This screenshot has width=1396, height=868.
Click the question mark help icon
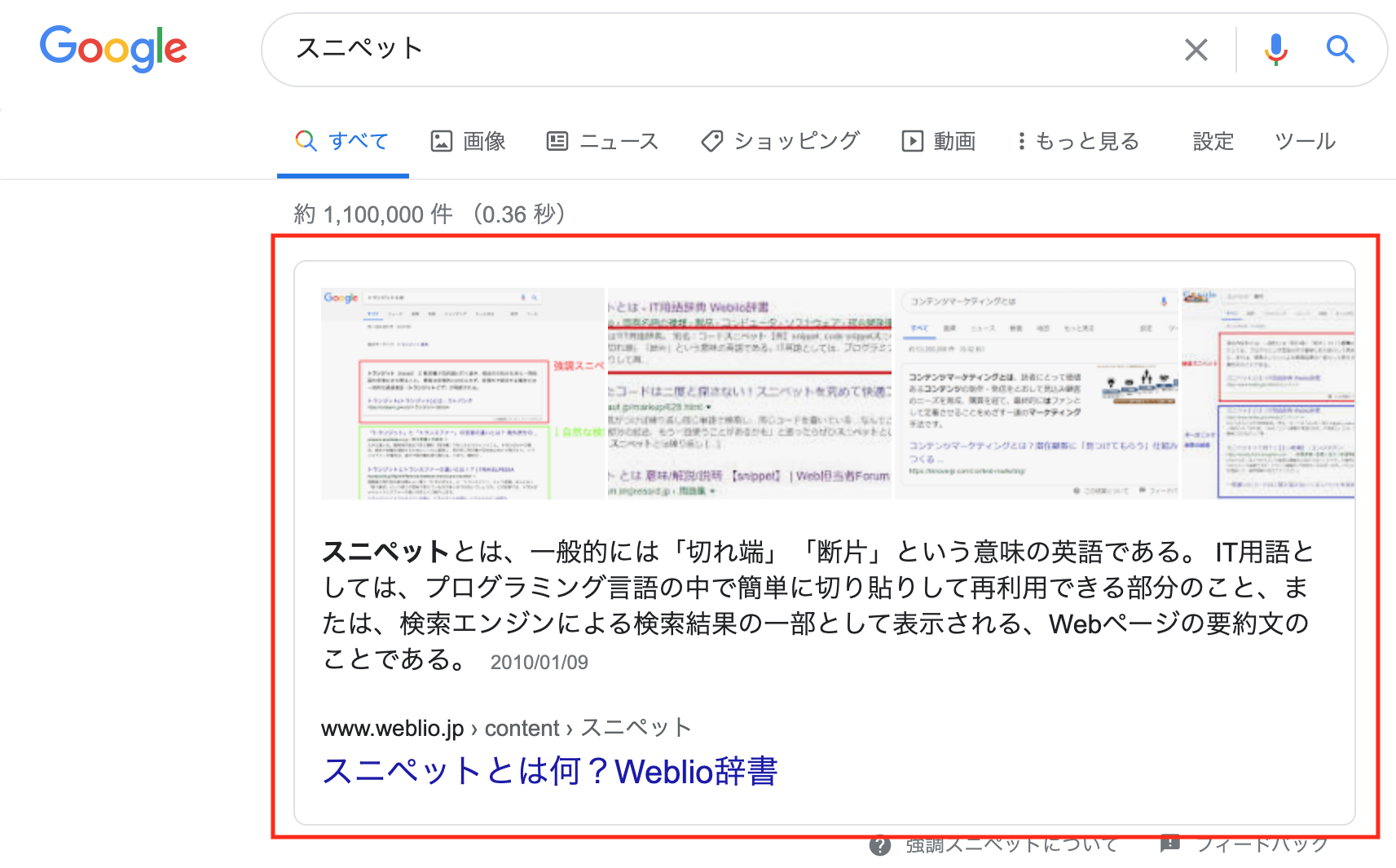click(x=880, y=846)
